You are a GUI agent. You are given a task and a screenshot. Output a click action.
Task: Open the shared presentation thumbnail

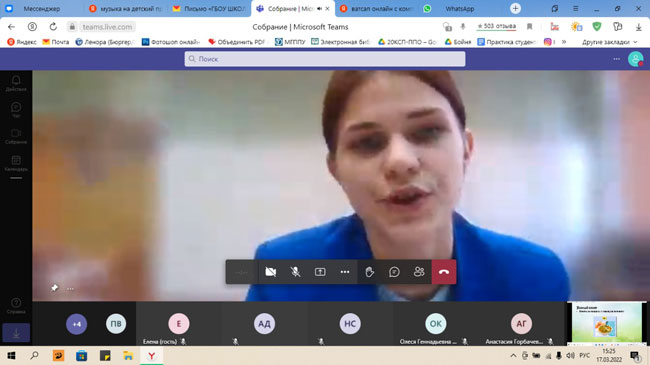coord(606,324)
